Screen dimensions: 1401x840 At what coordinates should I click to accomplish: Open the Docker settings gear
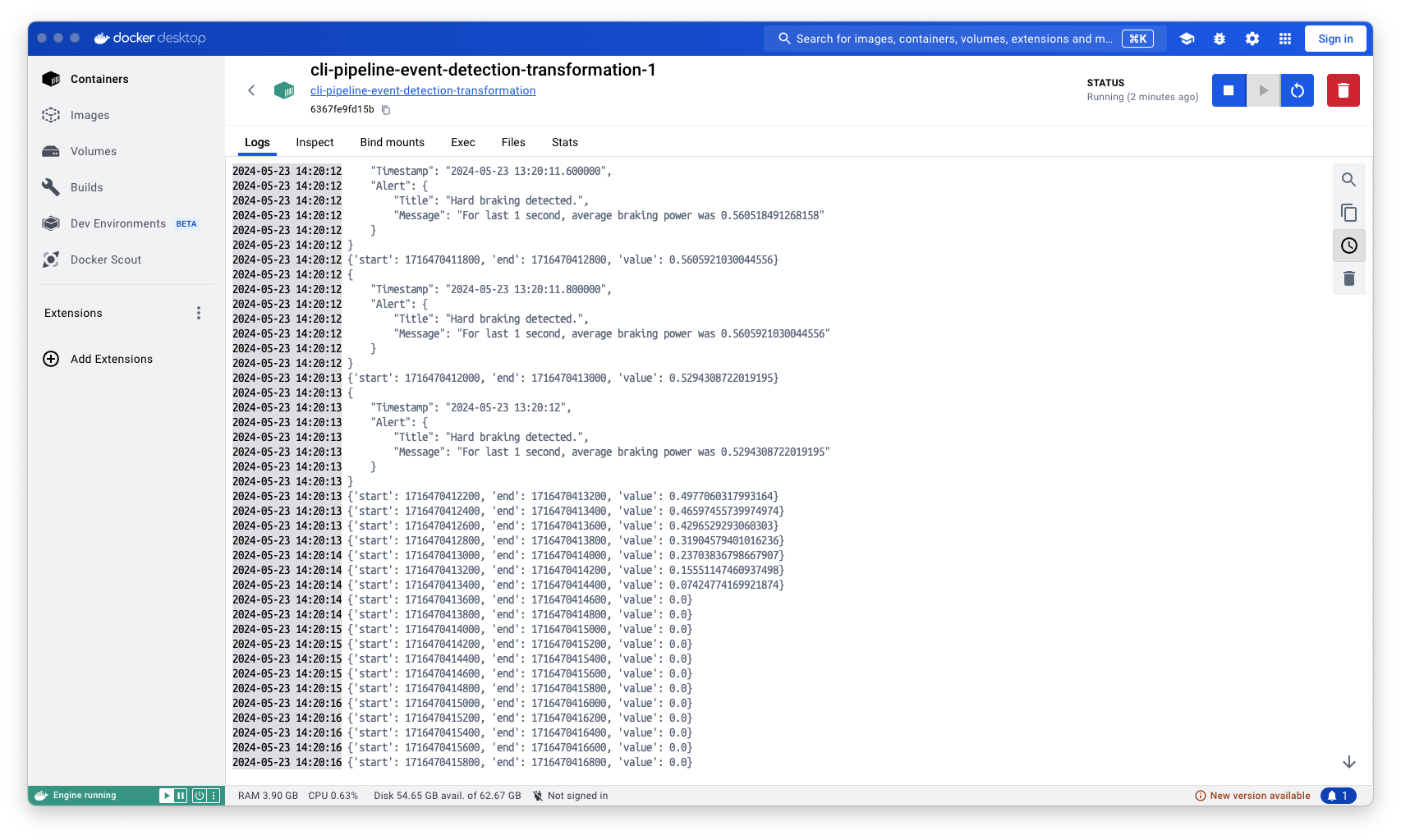pos(1252,39)
